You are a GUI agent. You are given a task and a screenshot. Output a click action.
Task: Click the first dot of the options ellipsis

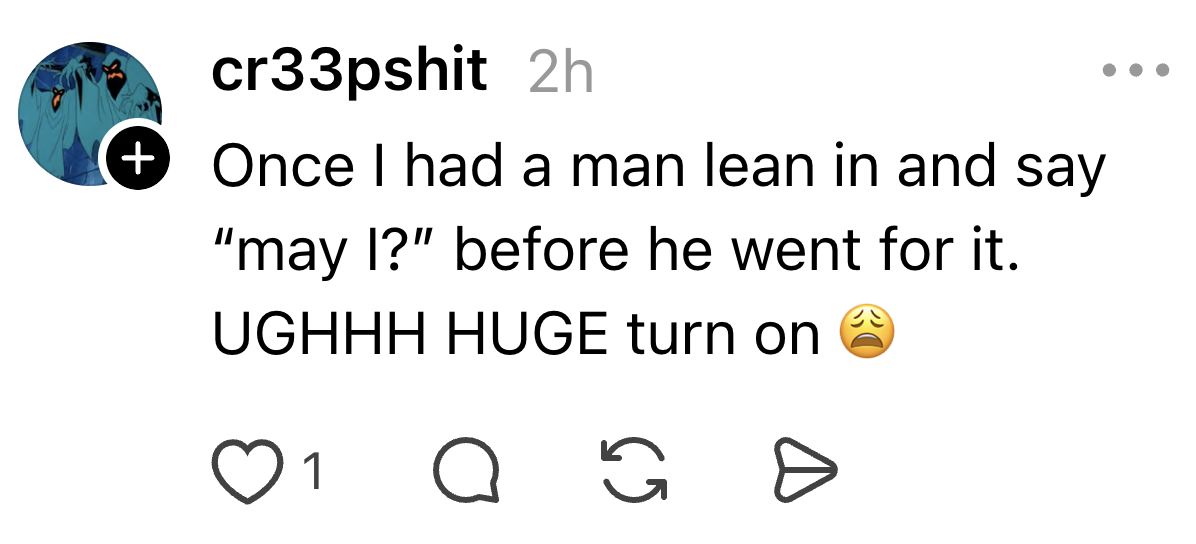(1111, 71)
